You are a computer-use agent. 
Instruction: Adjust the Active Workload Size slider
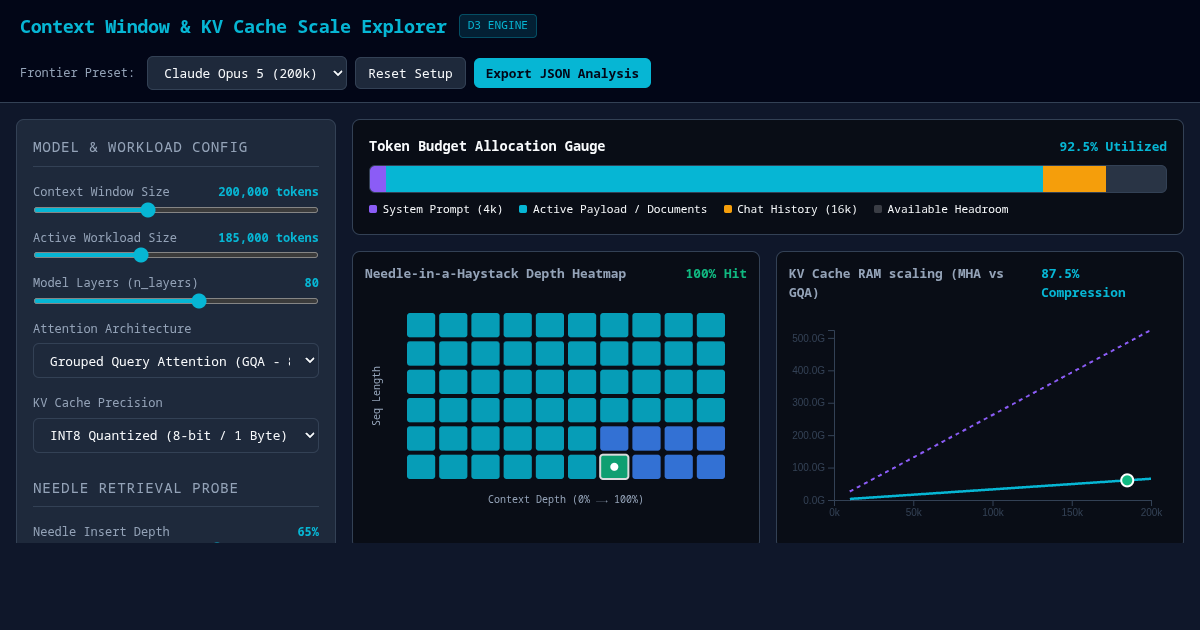[176, 255]
